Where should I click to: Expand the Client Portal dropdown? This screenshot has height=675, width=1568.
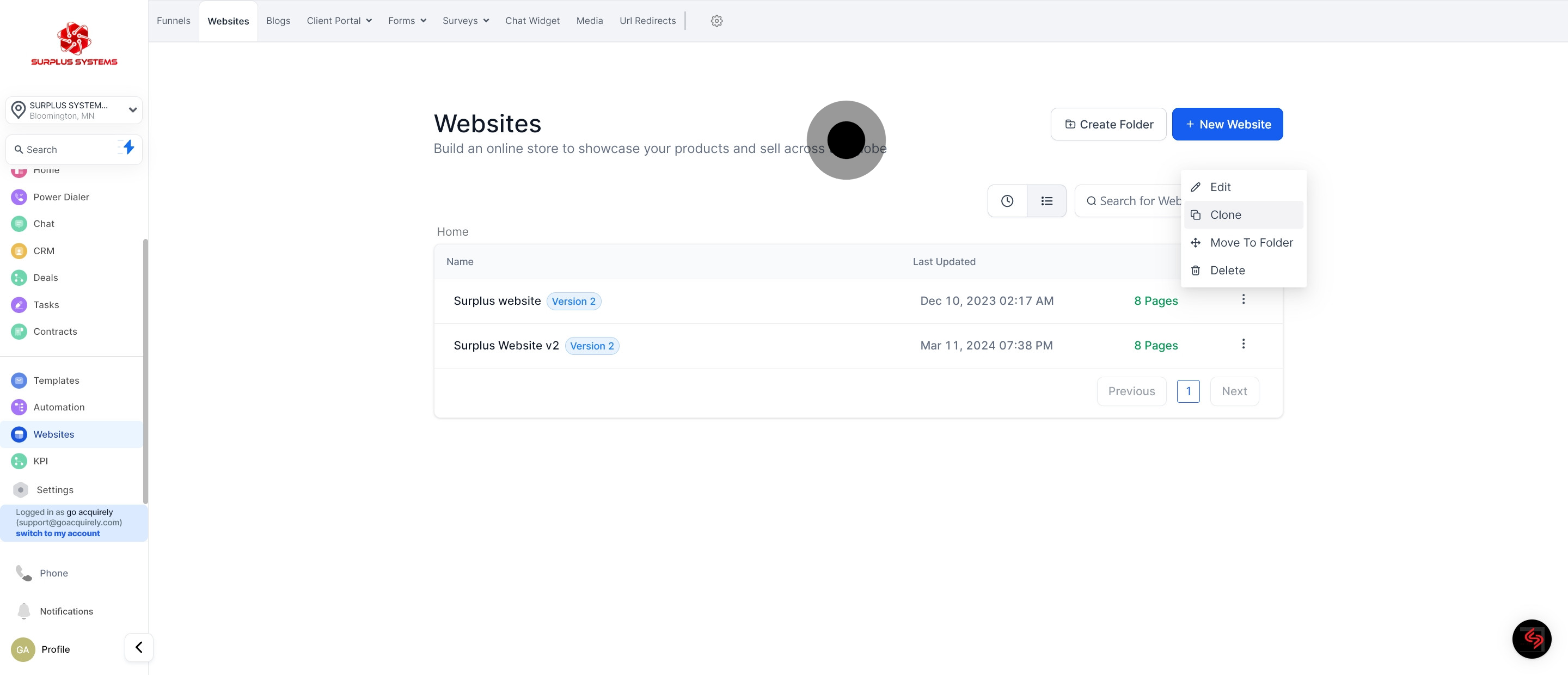pyautogui.click(x=339, y=21)
